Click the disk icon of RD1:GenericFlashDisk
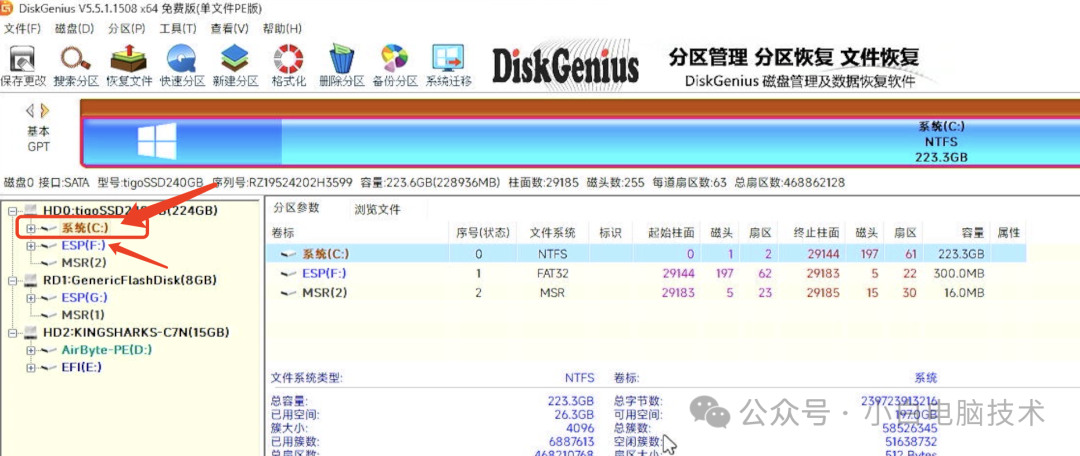The height and width of the screenshot is (456, 1080). (x=32, y=280)
